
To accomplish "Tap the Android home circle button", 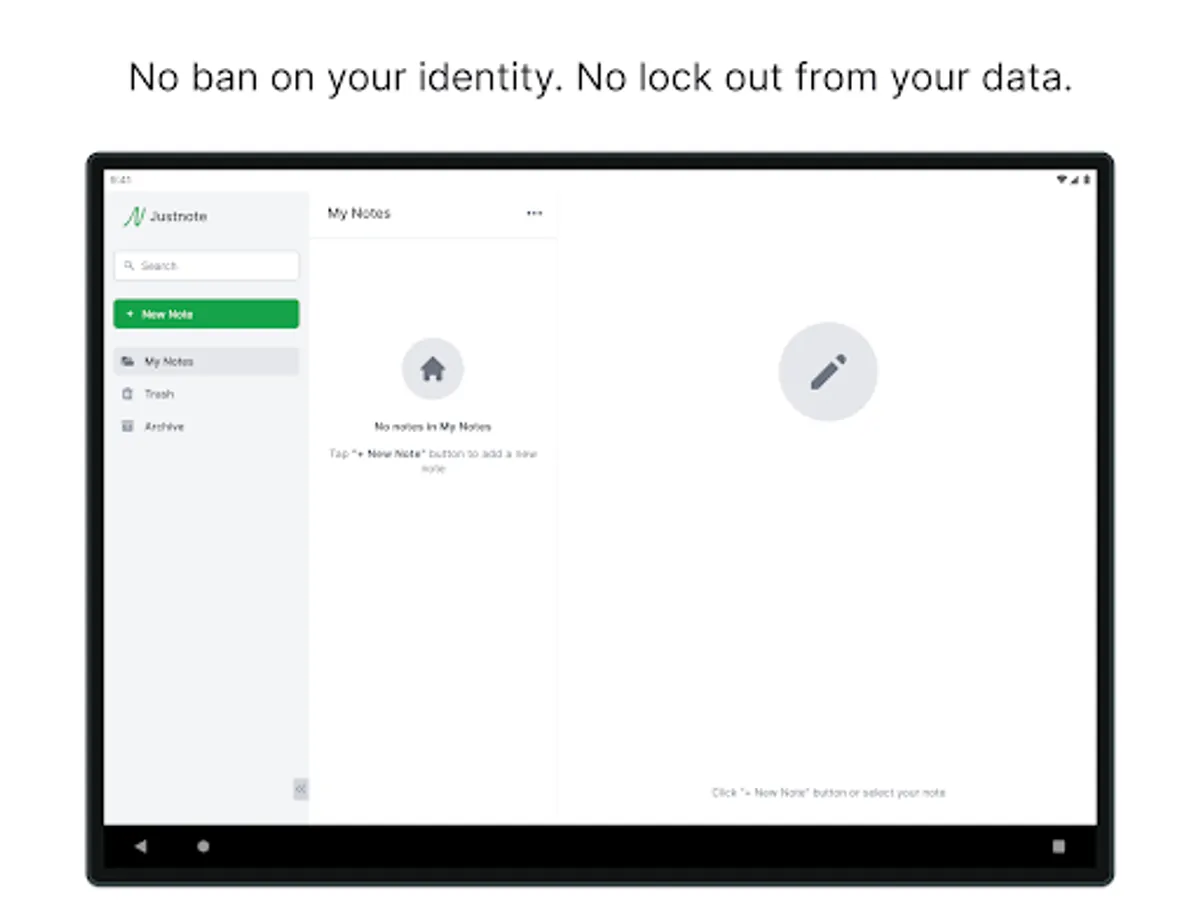I will [x=204, y=846].
